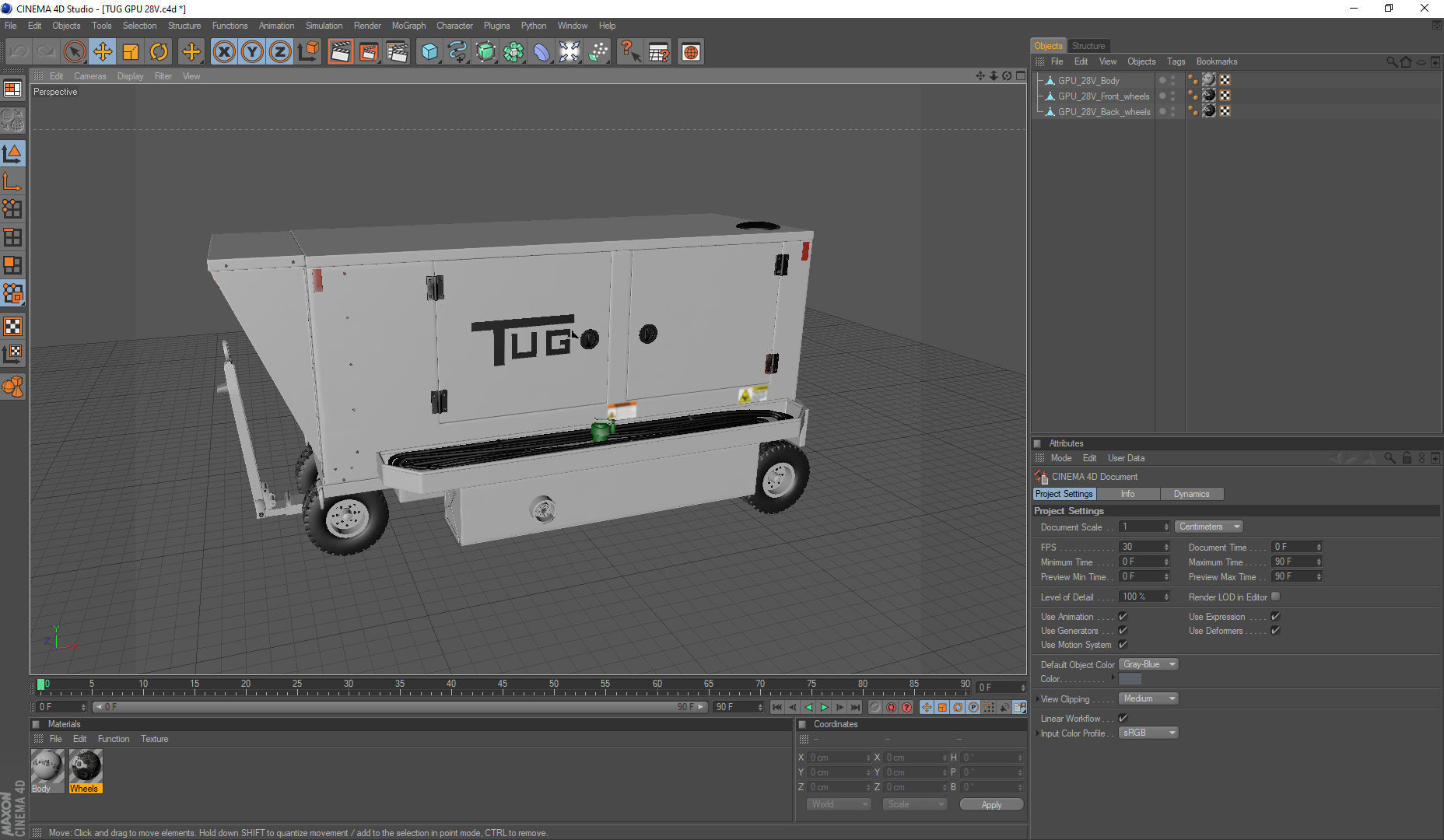Open the spline tools icon
Viewport: 1444px width, 840px height.
[x=457, y=52]
